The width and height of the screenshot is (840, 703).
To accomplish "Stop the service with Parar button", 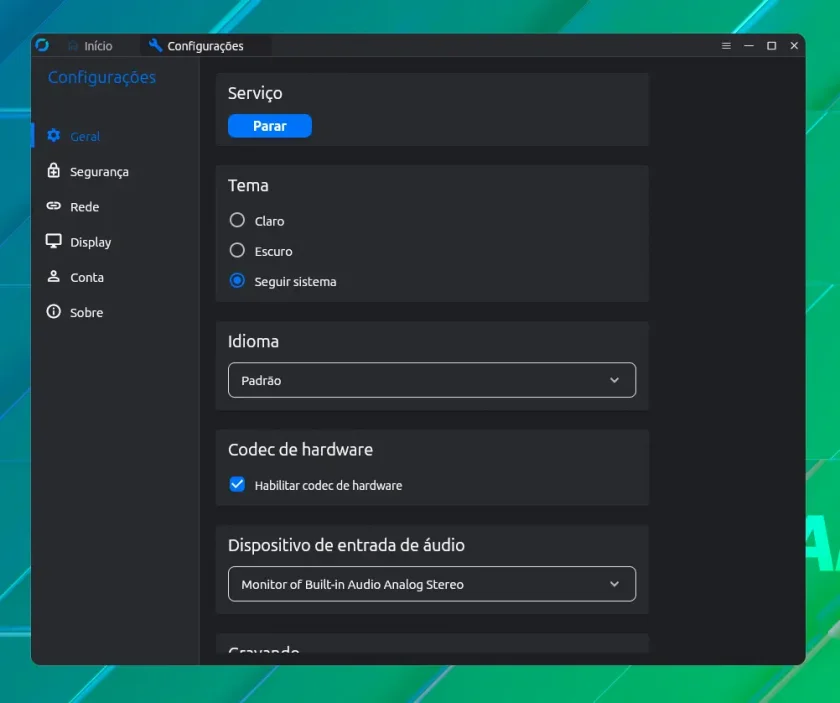I will click(269, 126).
